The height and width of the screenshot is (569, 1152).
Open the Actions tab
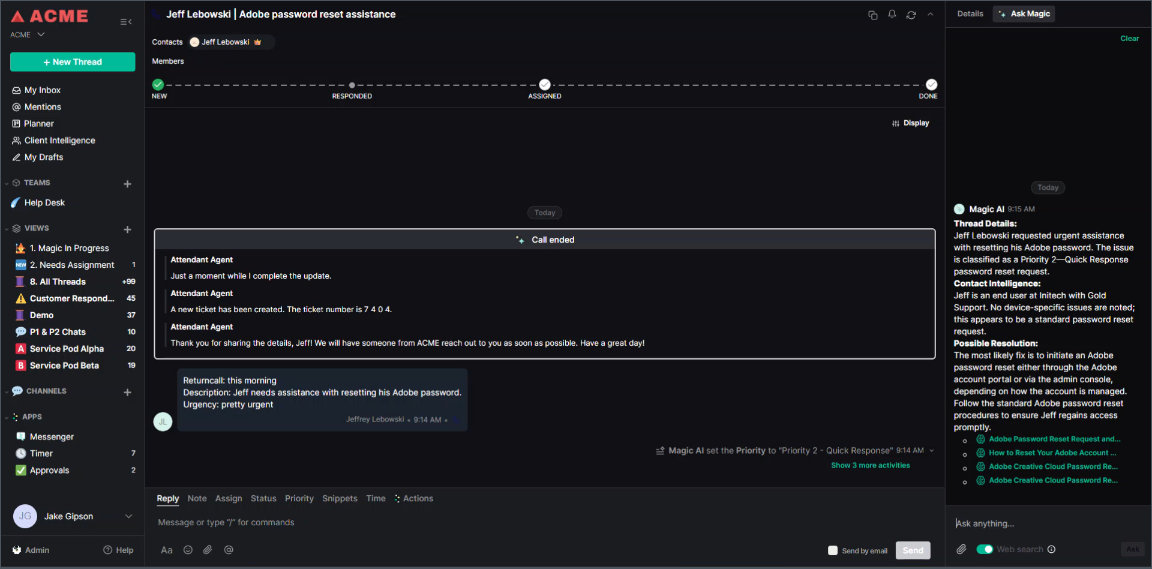click(x=414, y=498)
